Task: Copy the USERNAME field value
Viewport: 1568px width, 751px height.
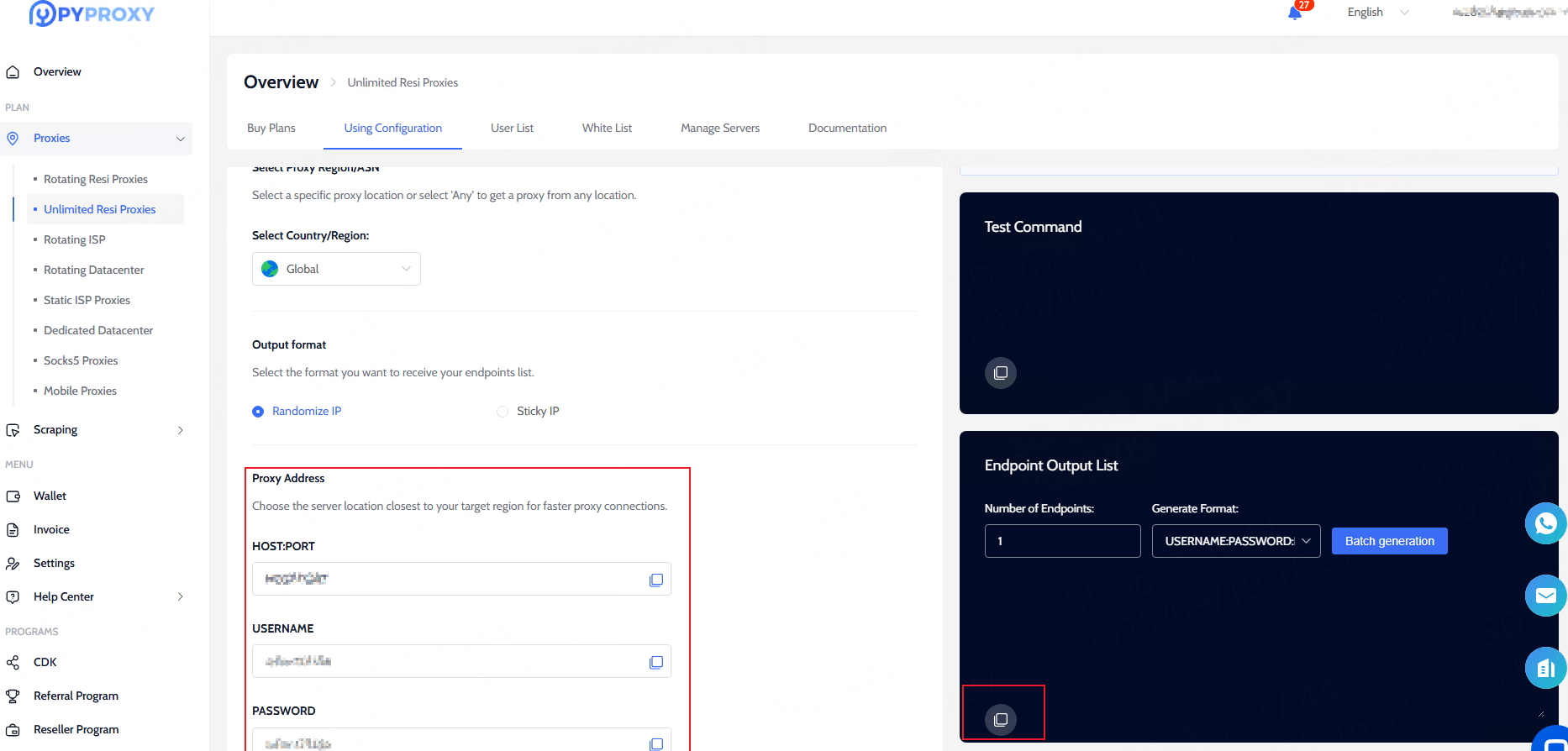Action: pyautogui.click(x=656, y=662)
